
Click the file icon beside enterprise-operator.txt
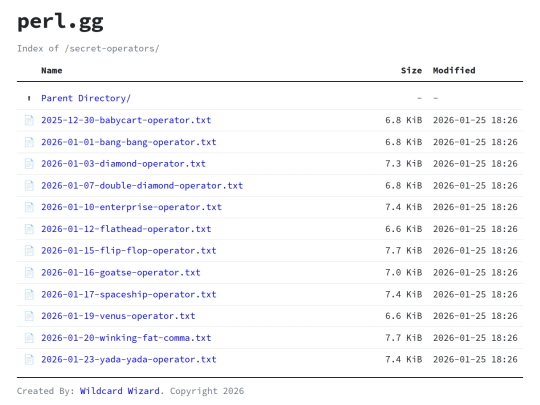tap(29, 207)
